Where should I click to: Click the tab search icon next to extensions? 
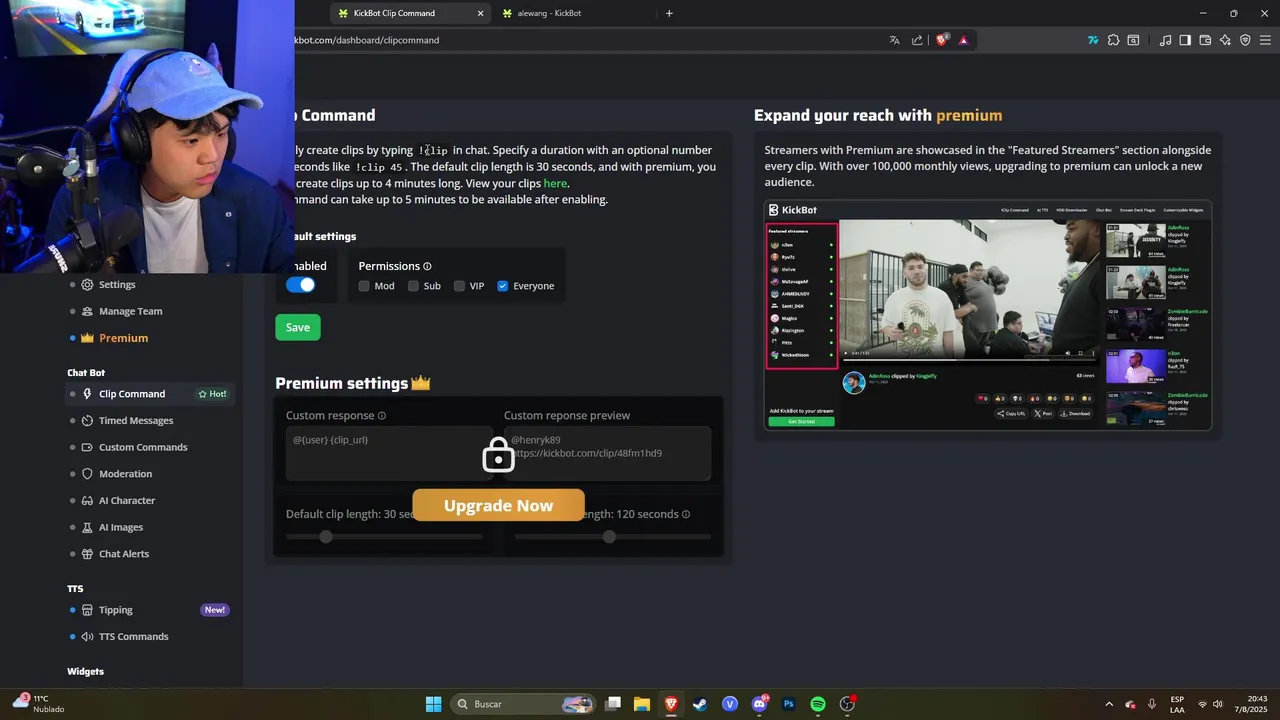(1133, 40)
